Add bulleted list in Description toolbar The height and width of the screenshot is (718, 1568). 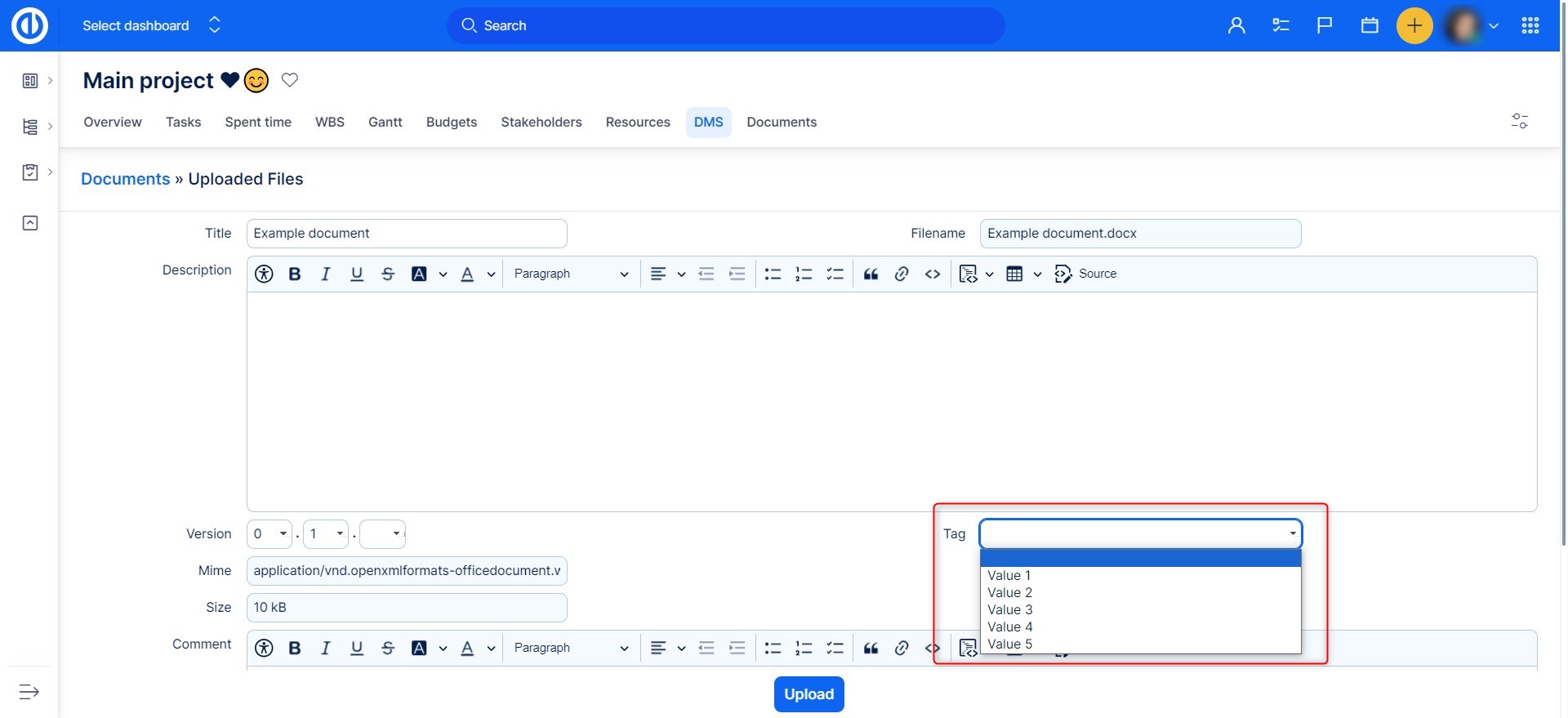[x=773, y=274]
